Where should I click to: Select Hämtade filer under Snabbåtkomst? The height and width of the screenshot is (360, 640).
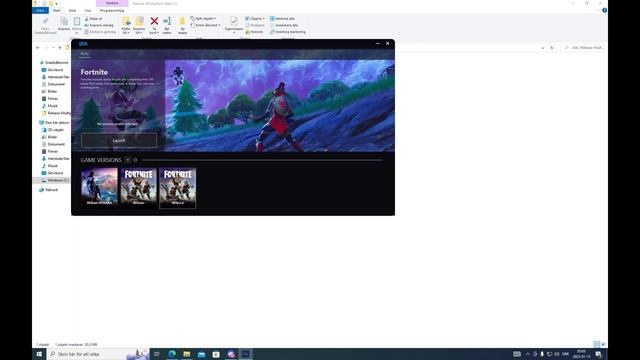tap(56, 77)
